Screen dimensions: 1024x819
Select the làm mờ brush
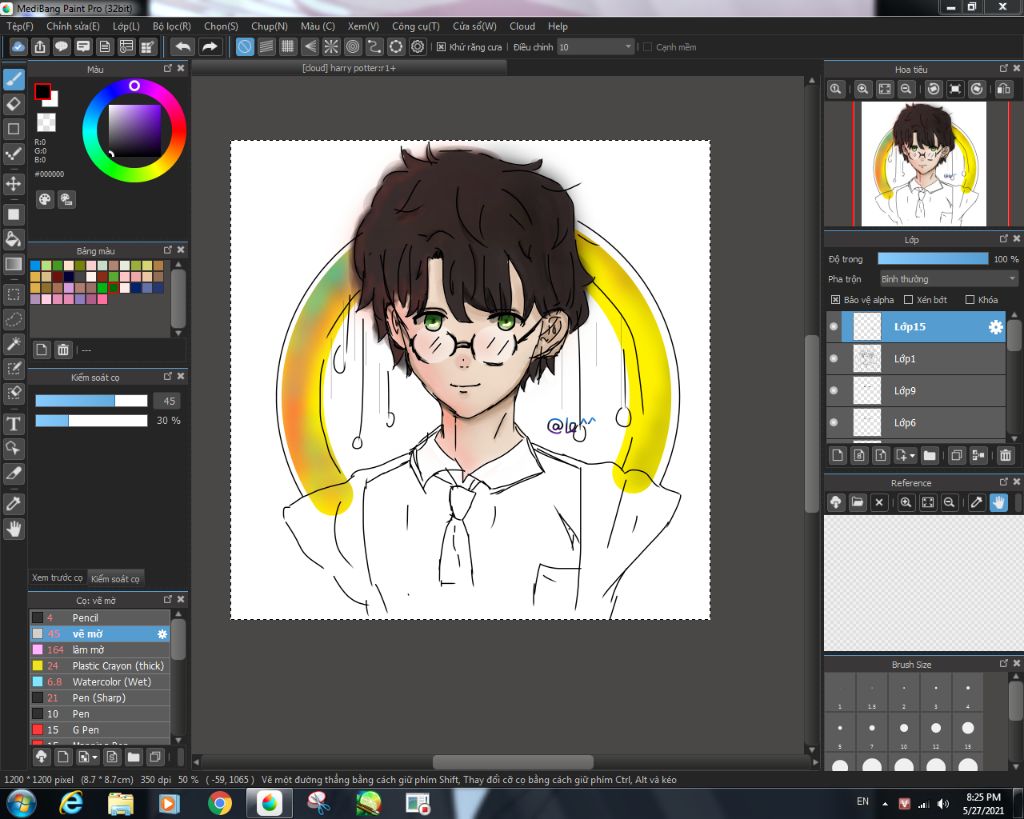[x=101, y=650]
